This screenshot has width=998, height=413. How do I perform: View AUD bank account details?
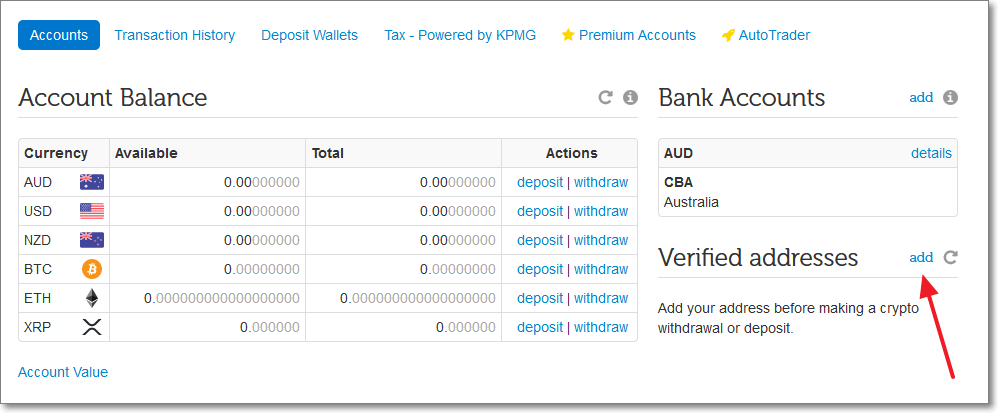[931, 153]
